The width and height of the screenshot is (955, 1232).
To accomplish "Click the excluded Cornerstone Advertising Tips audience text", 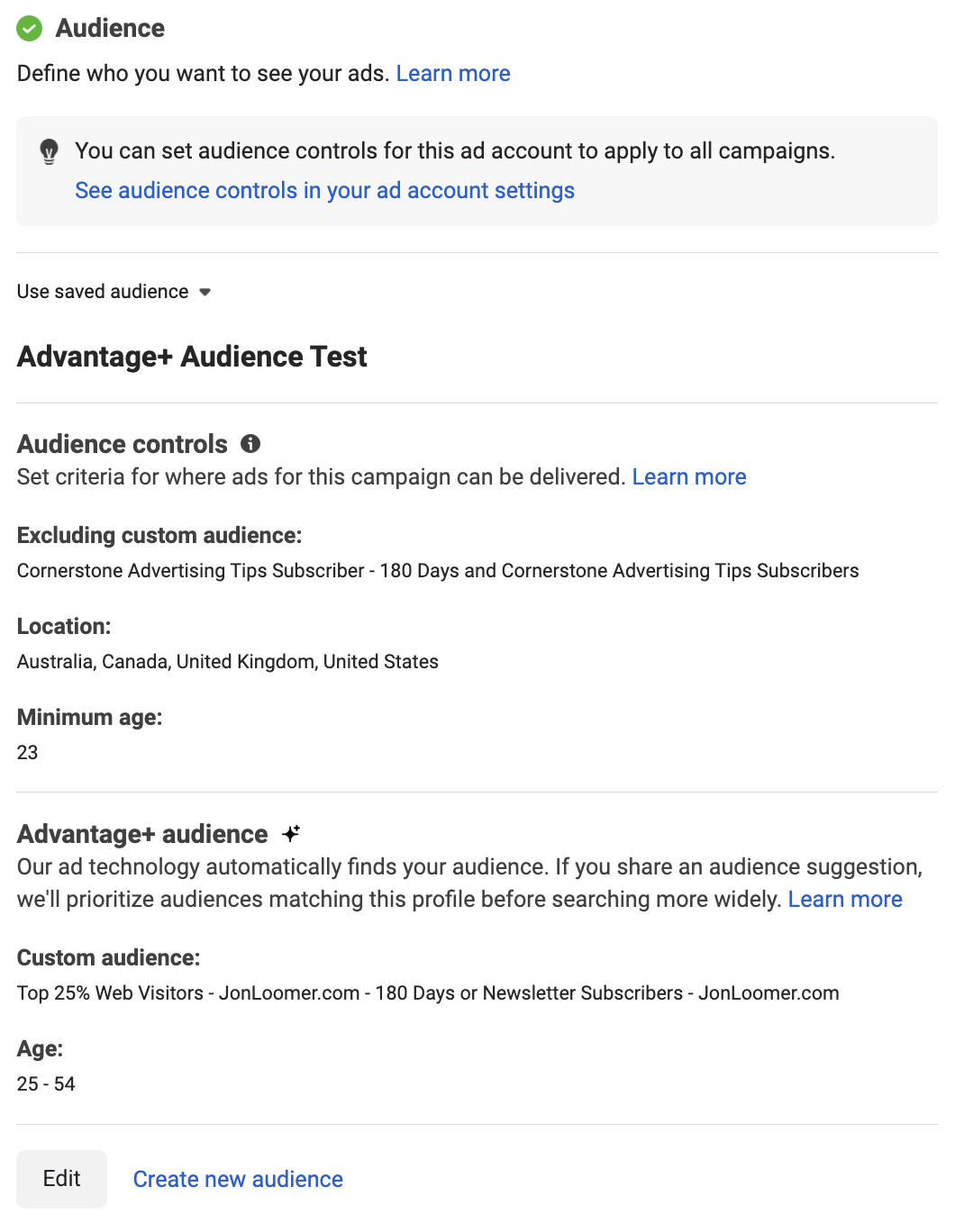I will tap(438, 571).
